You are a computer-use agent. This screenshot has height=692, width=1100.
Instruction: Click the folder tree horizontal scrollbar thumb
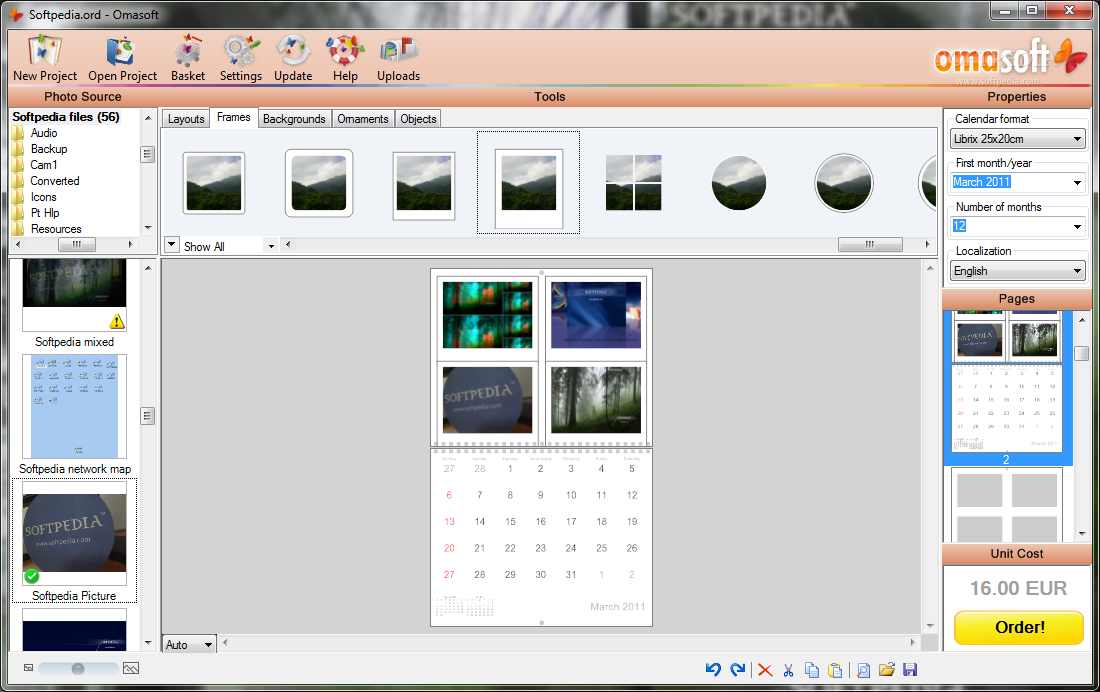pyautogui.click(x=76, y=244)
